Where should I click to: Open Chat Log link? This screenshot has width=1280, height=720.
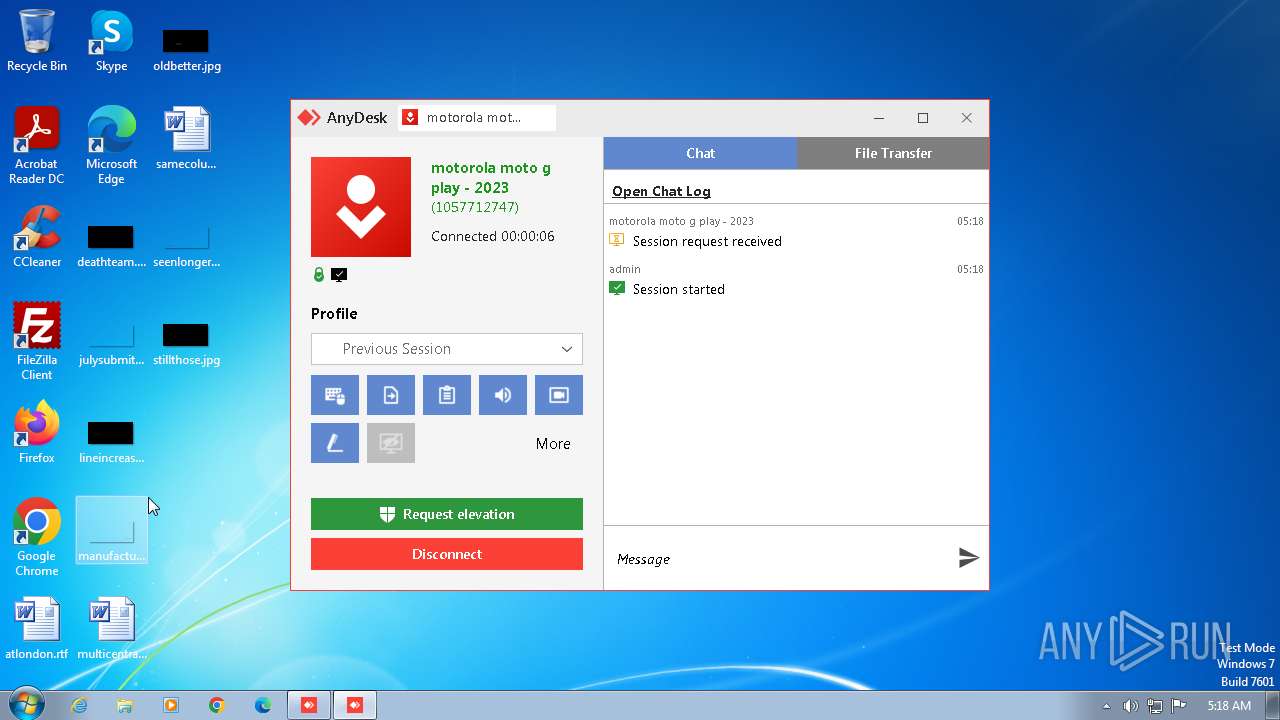[661, 191]
